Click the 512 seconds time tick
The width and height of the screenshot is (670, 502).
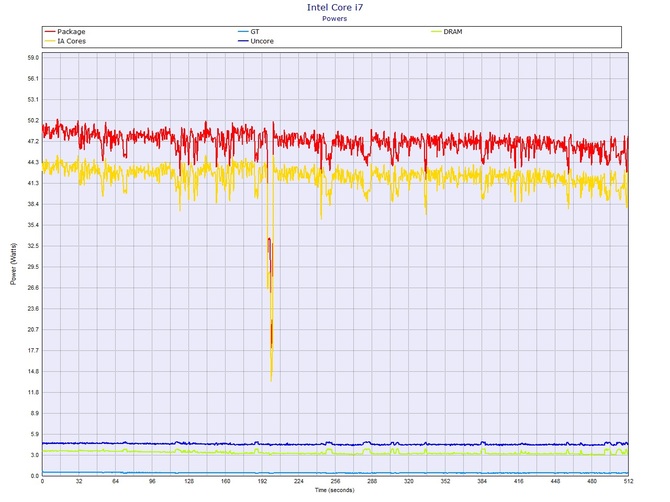[x=629, y=481]
